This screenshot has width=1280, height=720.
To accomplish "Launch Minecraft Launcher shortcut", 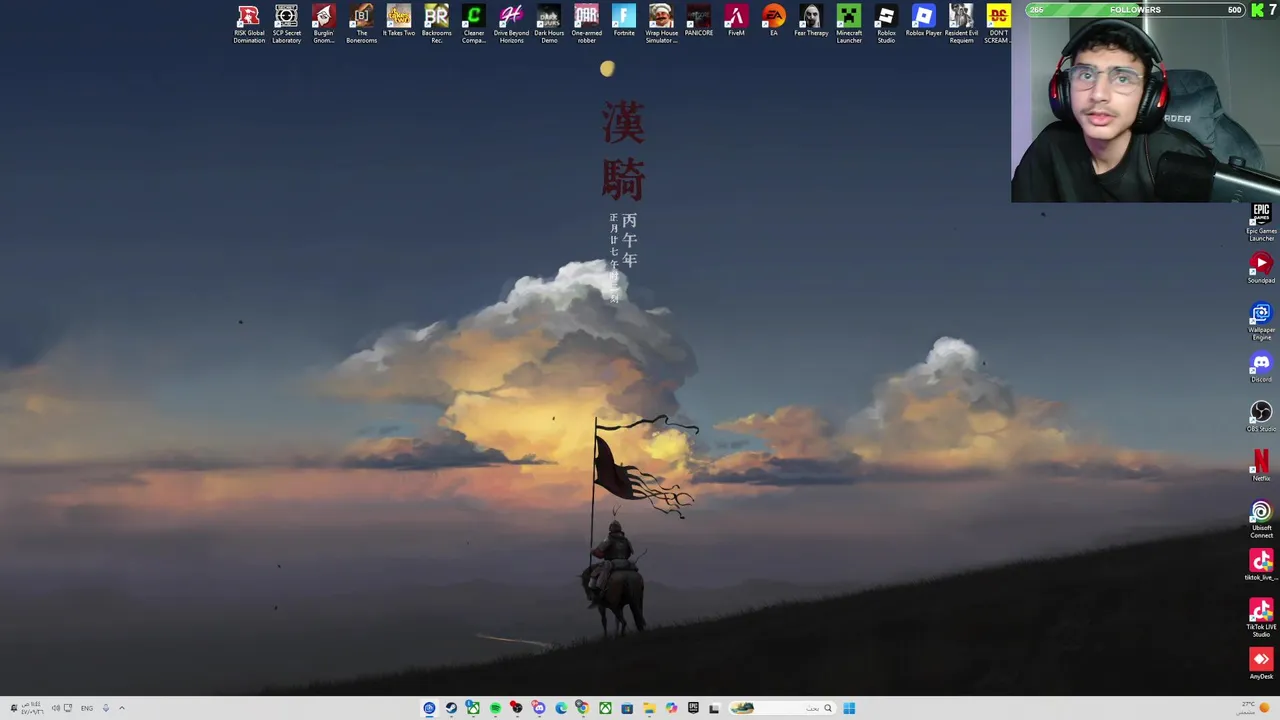I will click(x=848, y=24).
